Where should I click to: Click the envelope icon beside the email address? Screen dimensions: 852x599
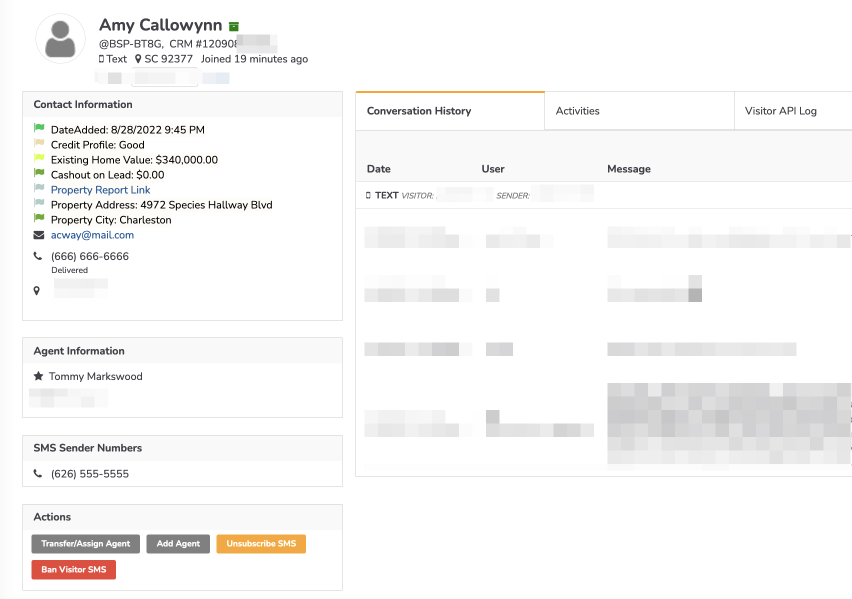pyautogui.click(x=39, y=235)
